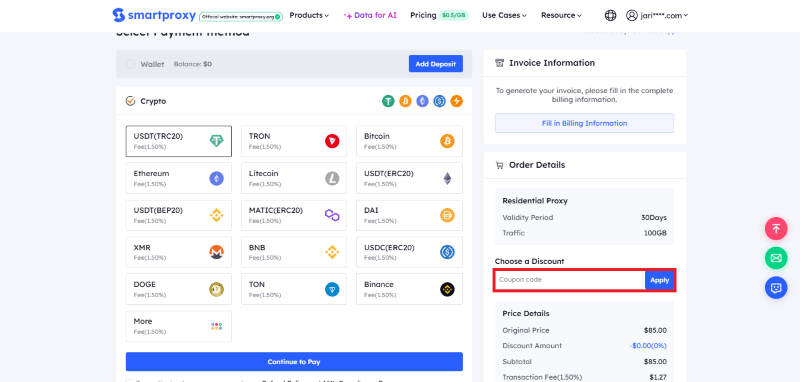Select the More payment options card
Viewport: 800px width, 382px height.
coord(179,326)
